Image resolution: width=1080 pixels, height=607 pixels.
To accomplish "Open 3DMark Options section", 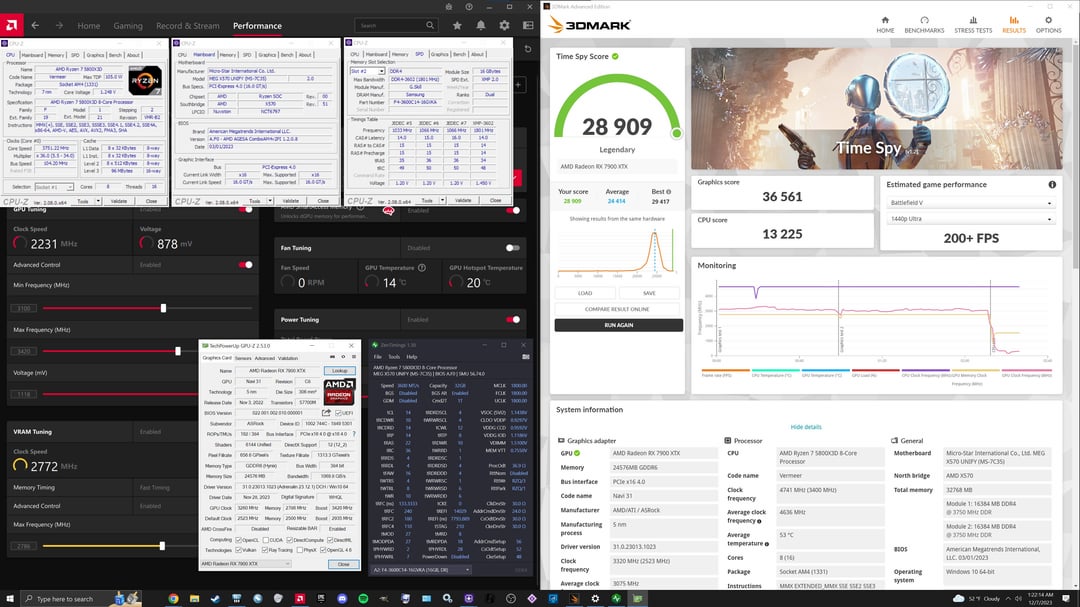I will click(x=1048, y=25).
